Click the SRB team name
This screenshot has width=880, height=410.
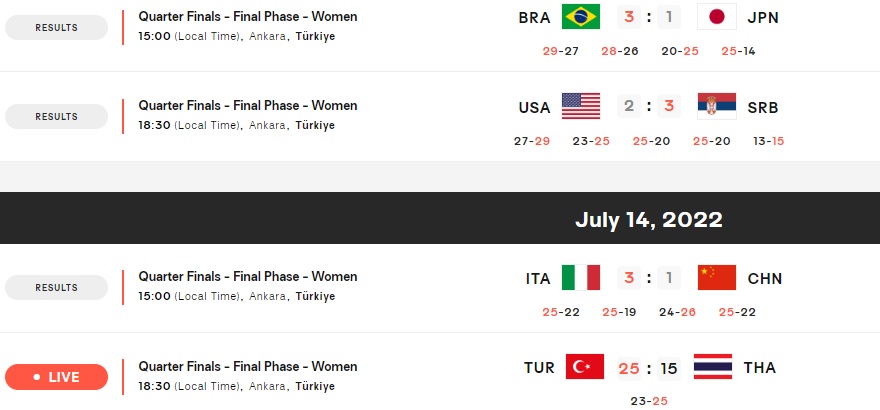pos(763,108)
